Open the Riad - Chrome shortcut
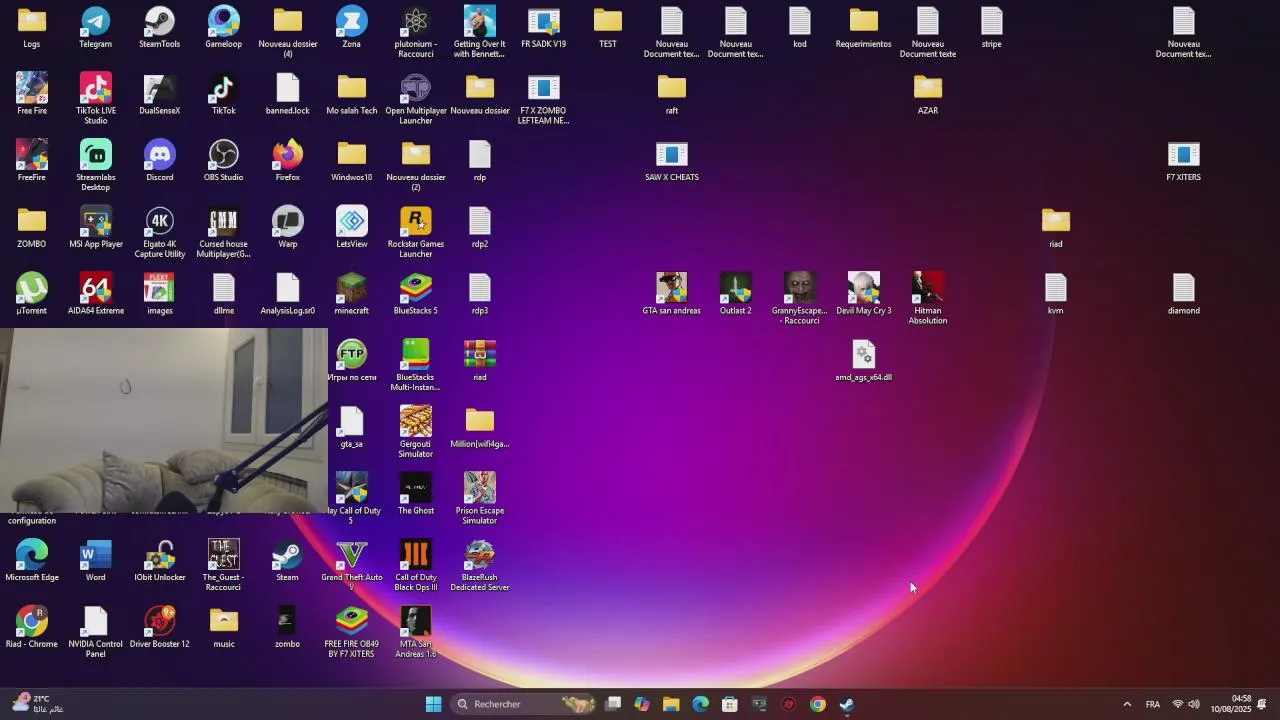1280x720 pixels. 32,627
